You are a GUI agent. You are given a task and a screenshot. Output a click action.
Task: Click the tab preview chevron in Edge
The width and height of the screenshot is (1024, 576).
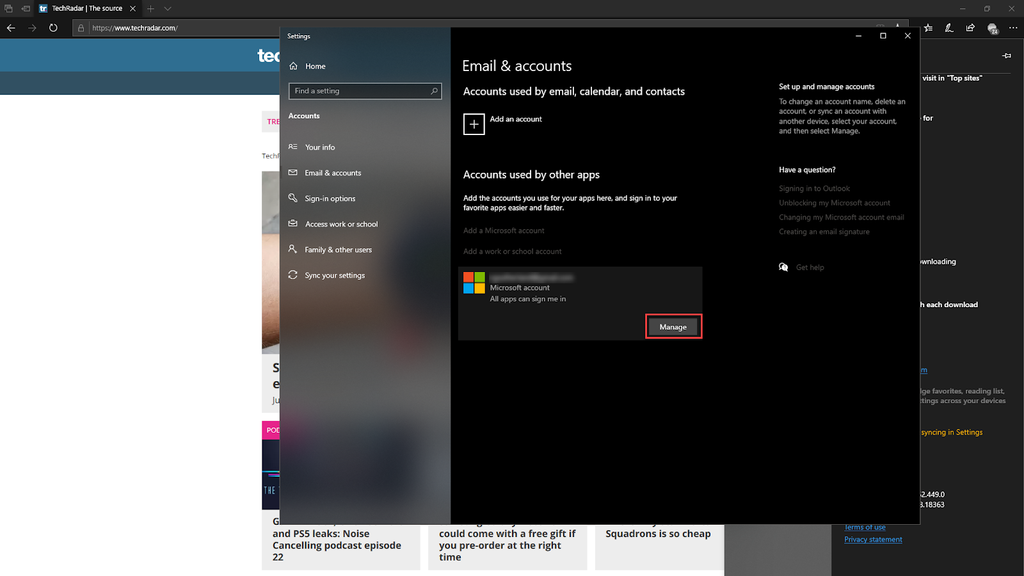pos(167,8)
